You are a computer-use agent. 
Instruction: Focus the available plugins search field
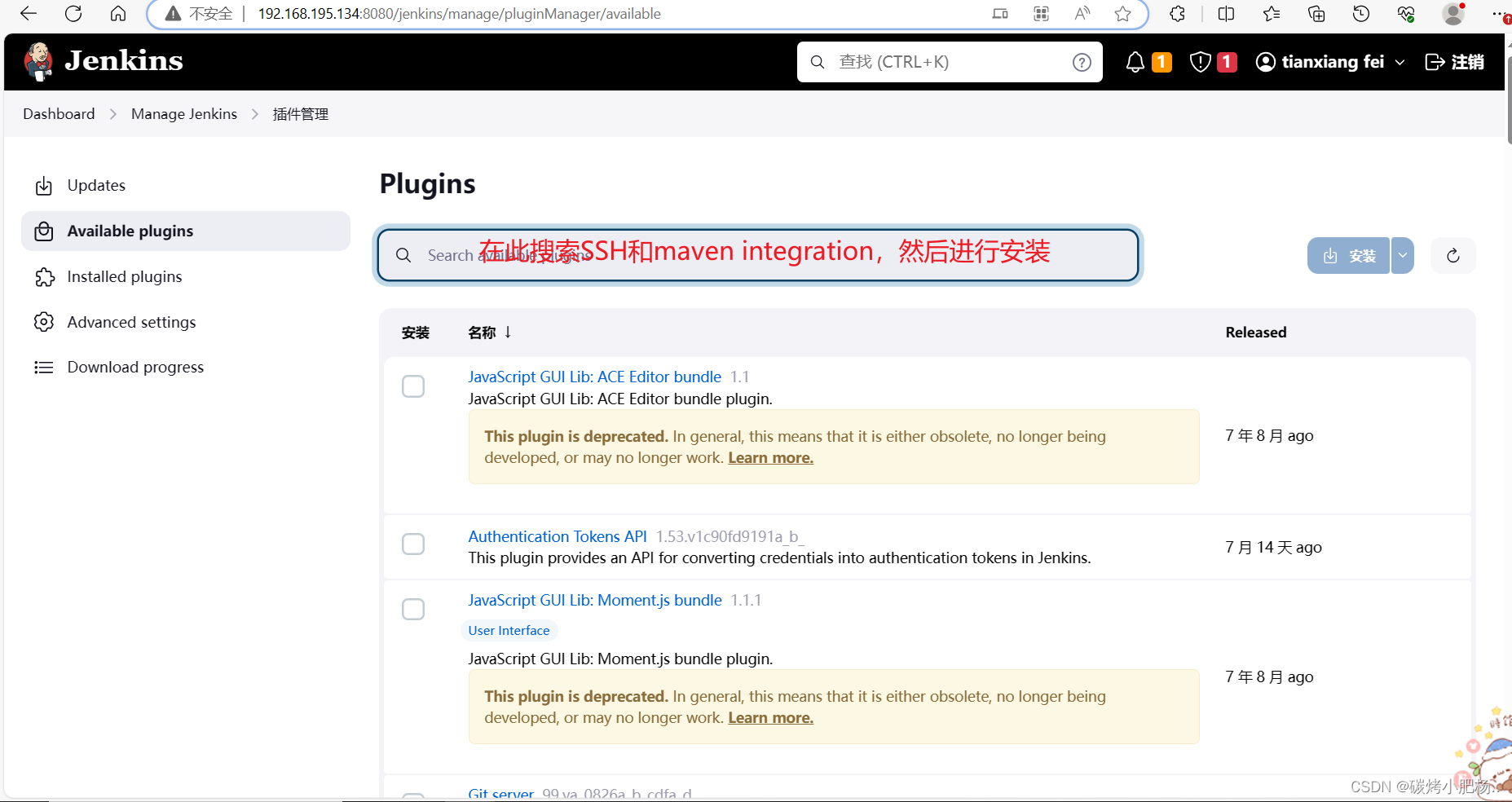(758, 256)
